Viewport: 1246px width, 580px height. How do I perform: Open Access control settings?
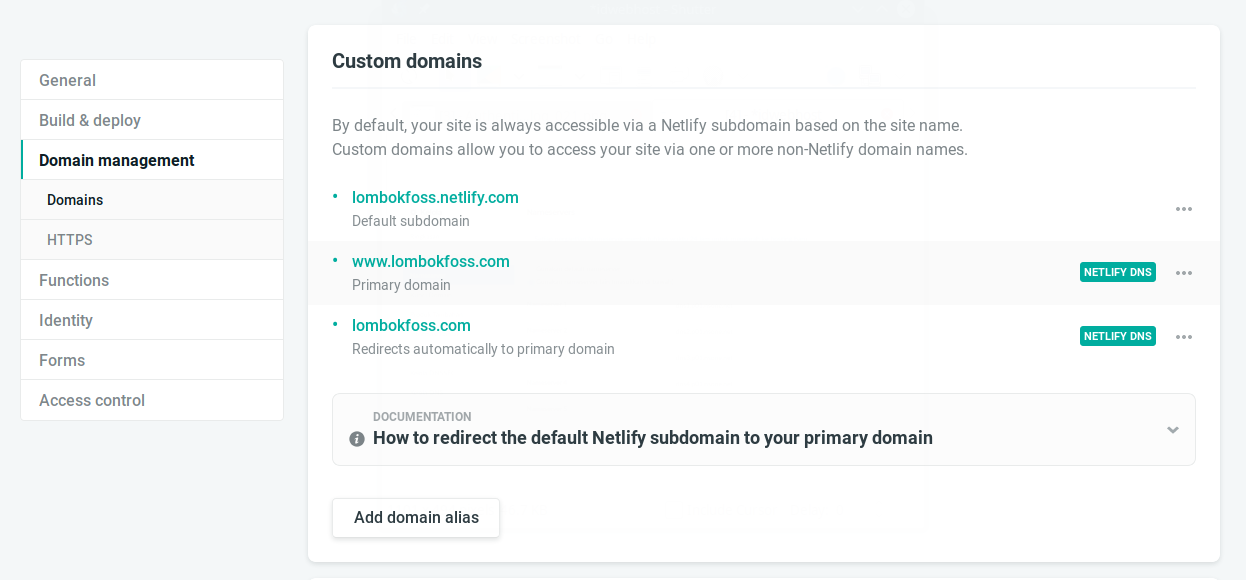point(91,400)
